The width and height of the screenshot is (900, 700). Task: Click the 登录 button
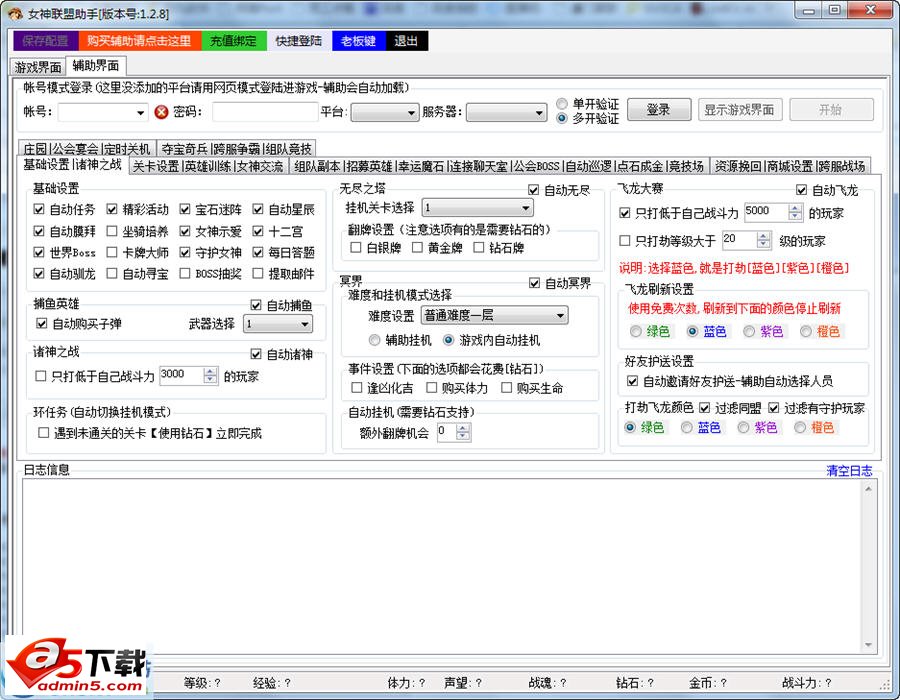point(657,110)
